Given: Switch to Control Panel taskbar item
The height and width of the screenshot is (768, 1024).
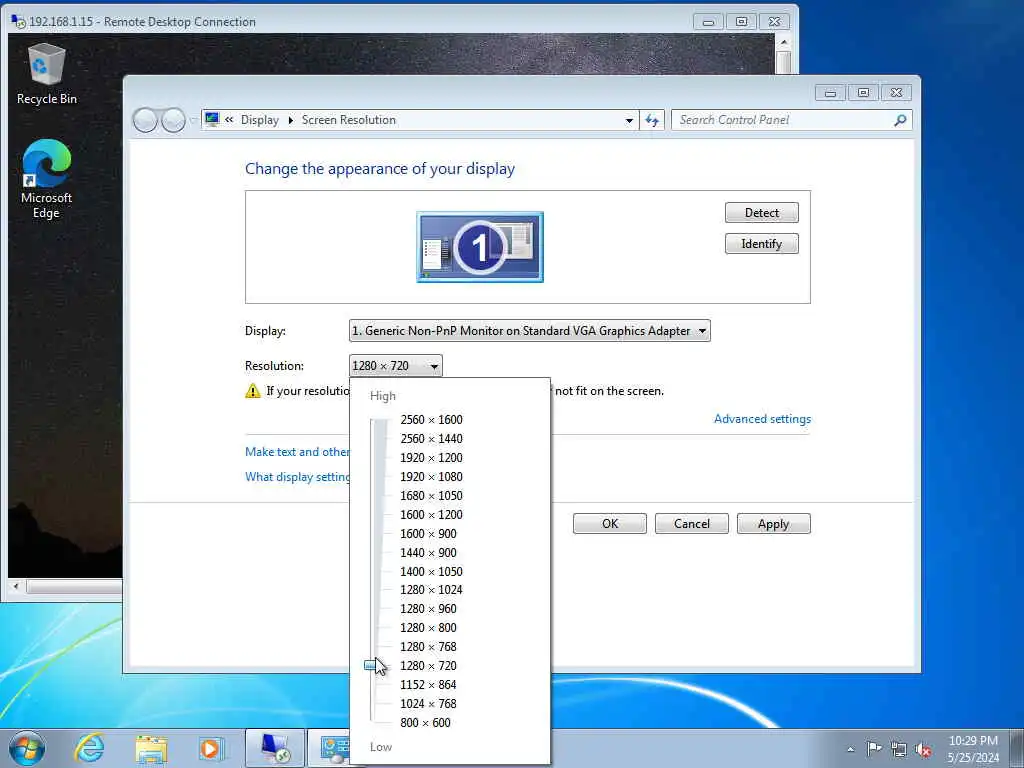Looking at the screenshot, I should (x=329, y=748).
